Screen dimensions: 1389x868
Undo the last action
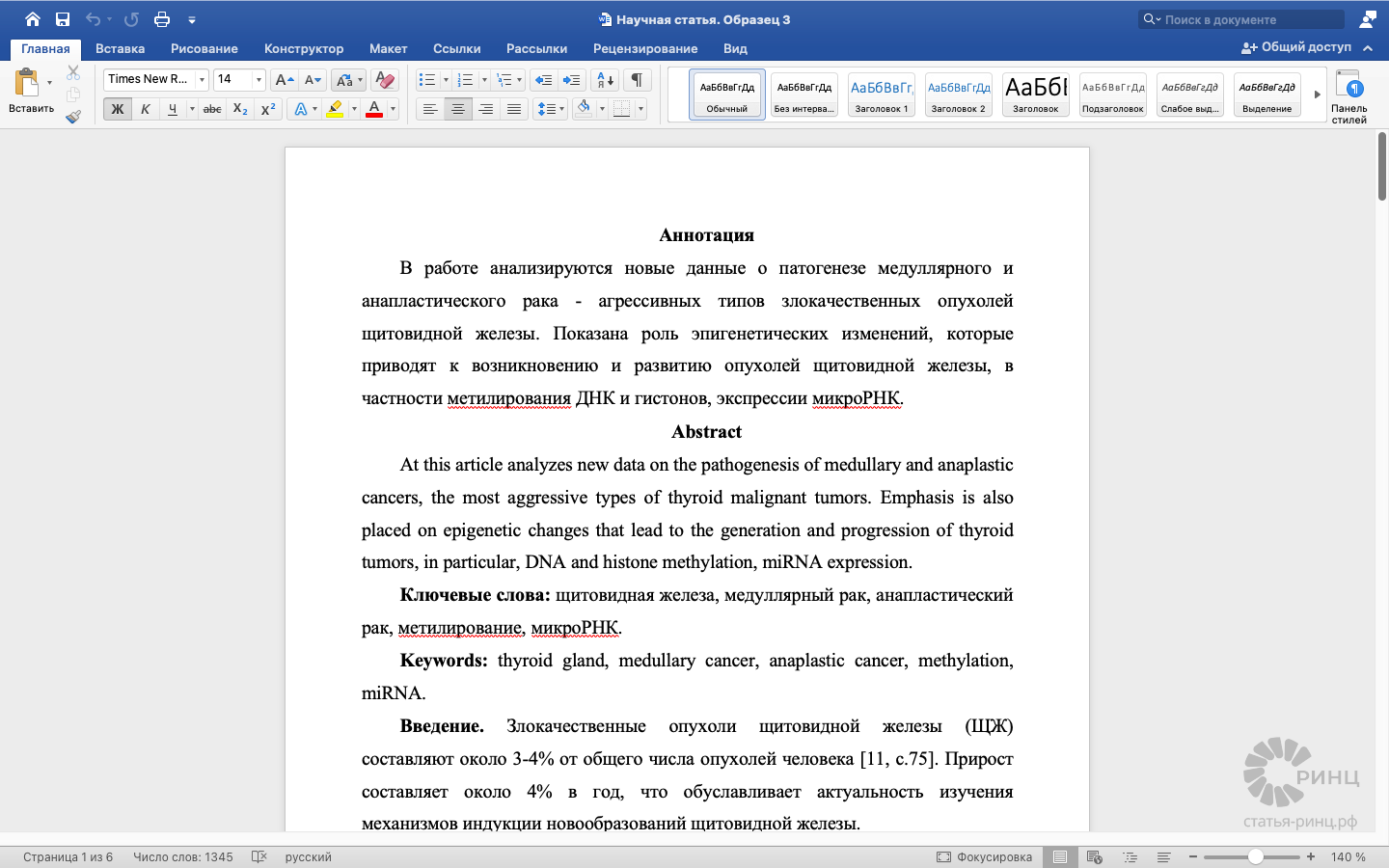tap(93, 19)
